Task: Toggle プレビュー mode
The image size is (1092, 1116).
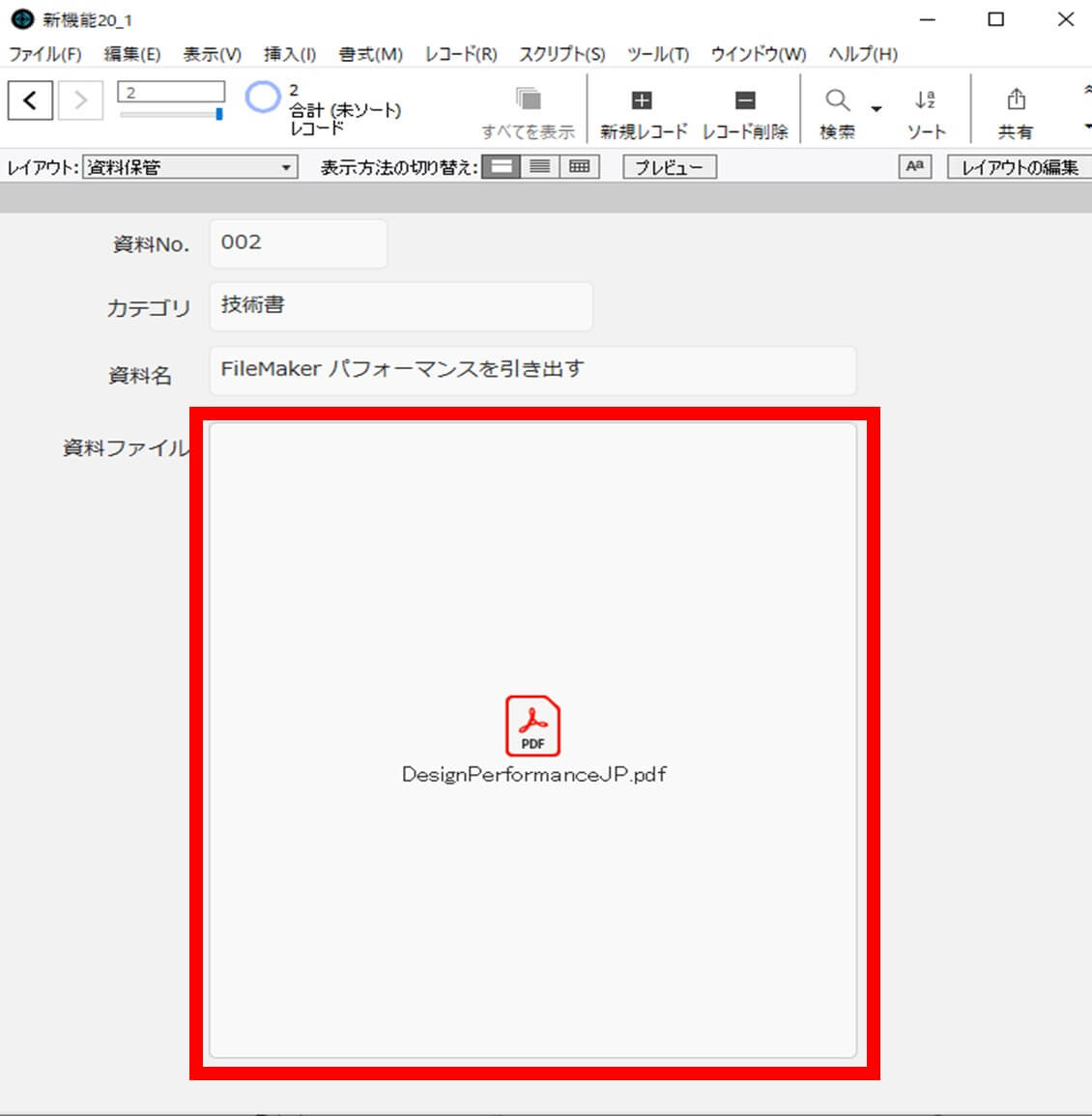Action: pos(669,166)
